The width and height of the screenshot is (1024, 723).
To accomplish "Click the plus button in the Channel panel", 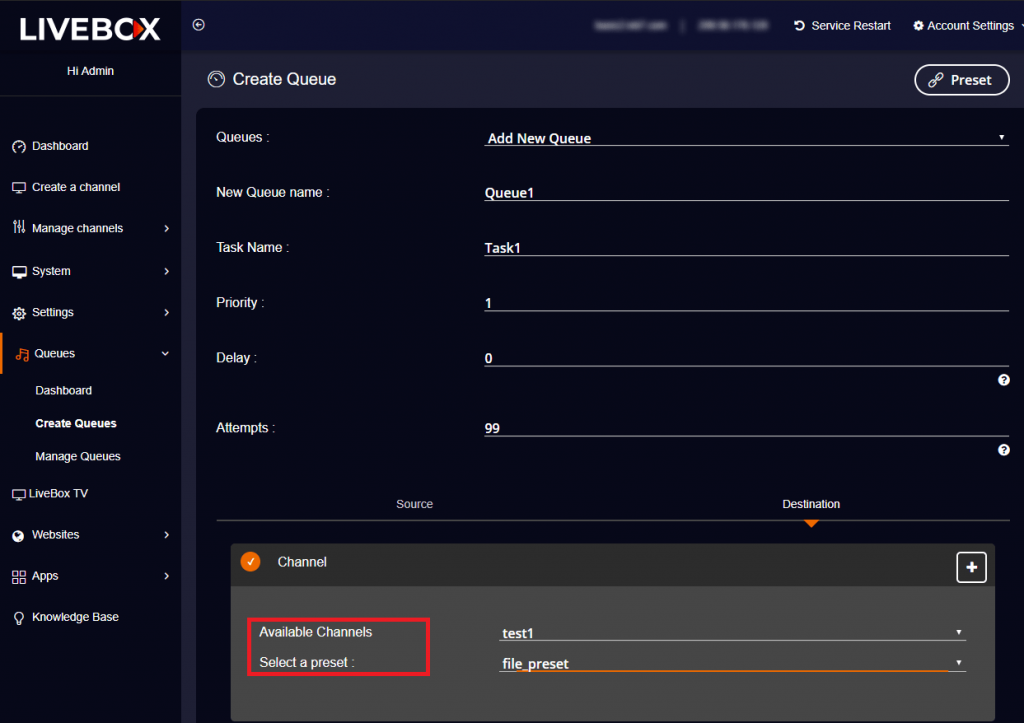I will click(x=971, y=567).
